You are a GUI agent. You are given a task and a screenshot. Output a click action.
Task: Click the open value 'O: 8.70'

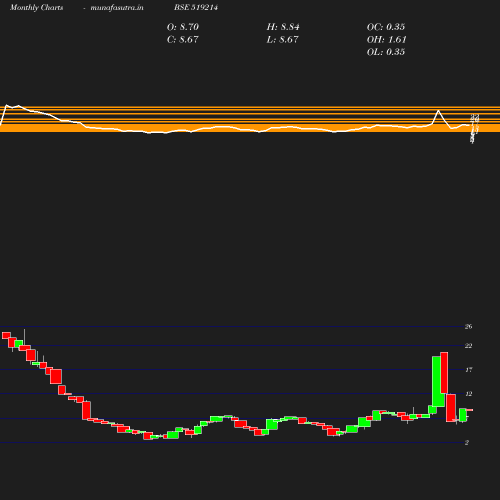(183, 27)
